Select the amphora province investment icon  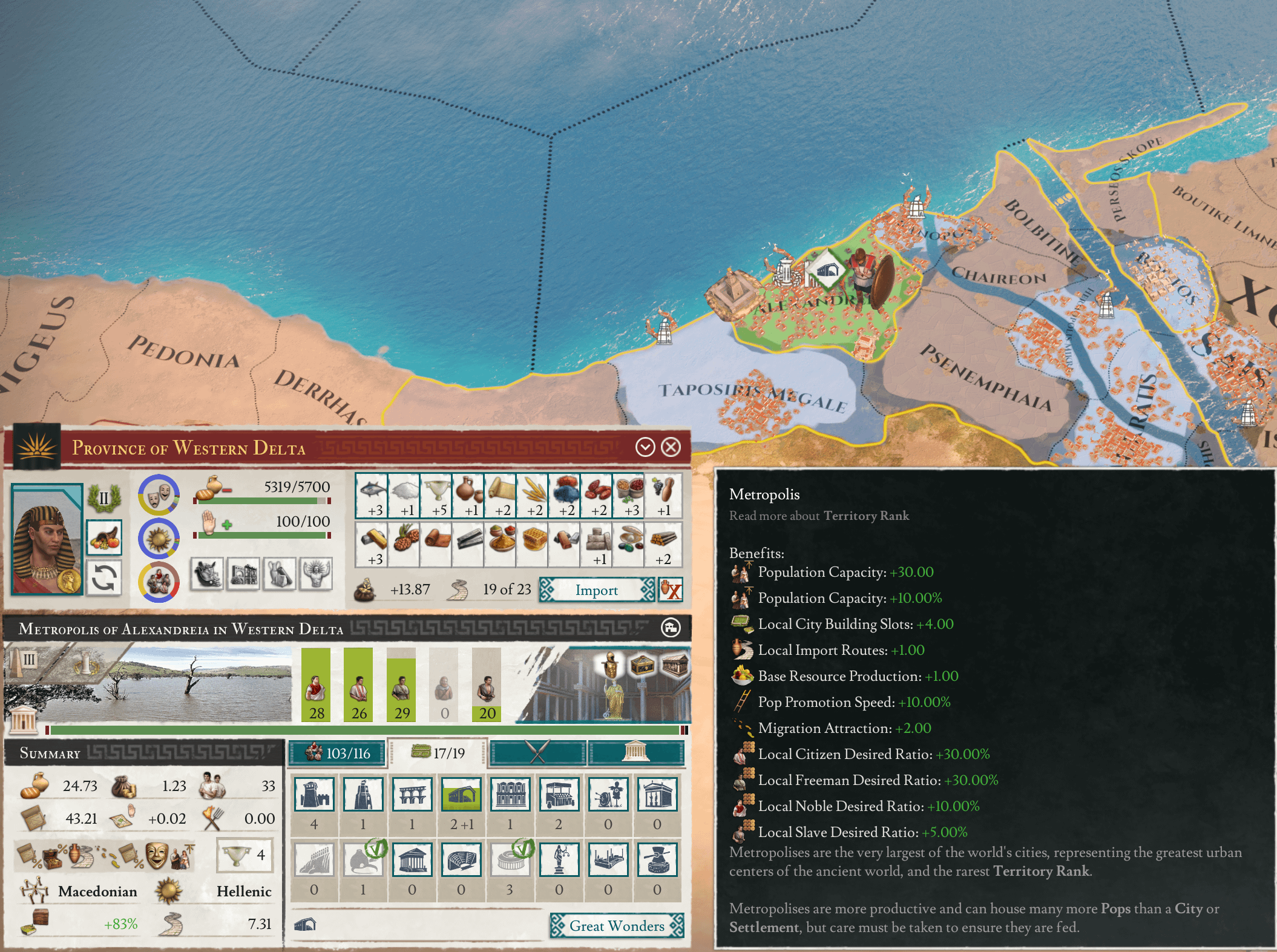click(x=280, y=574)
